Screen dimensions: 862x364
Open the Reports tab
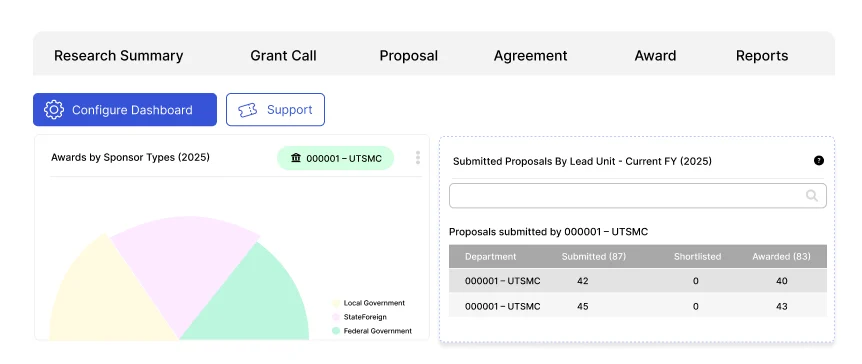762,56
